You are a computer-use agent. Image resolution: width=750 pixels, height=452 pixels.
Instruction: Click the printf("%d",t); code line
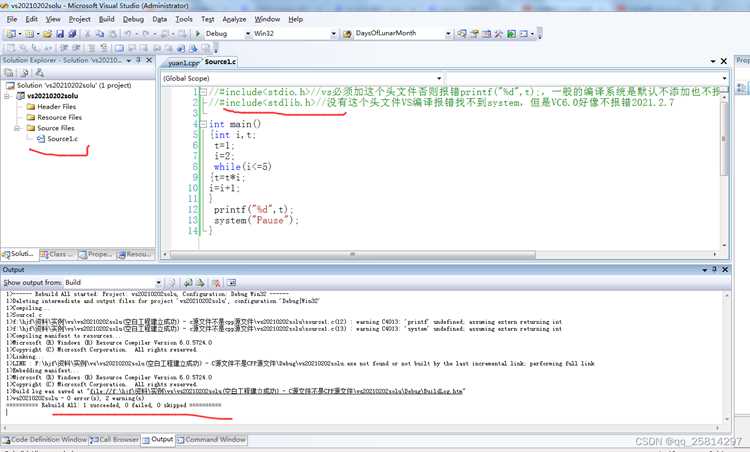254,209
